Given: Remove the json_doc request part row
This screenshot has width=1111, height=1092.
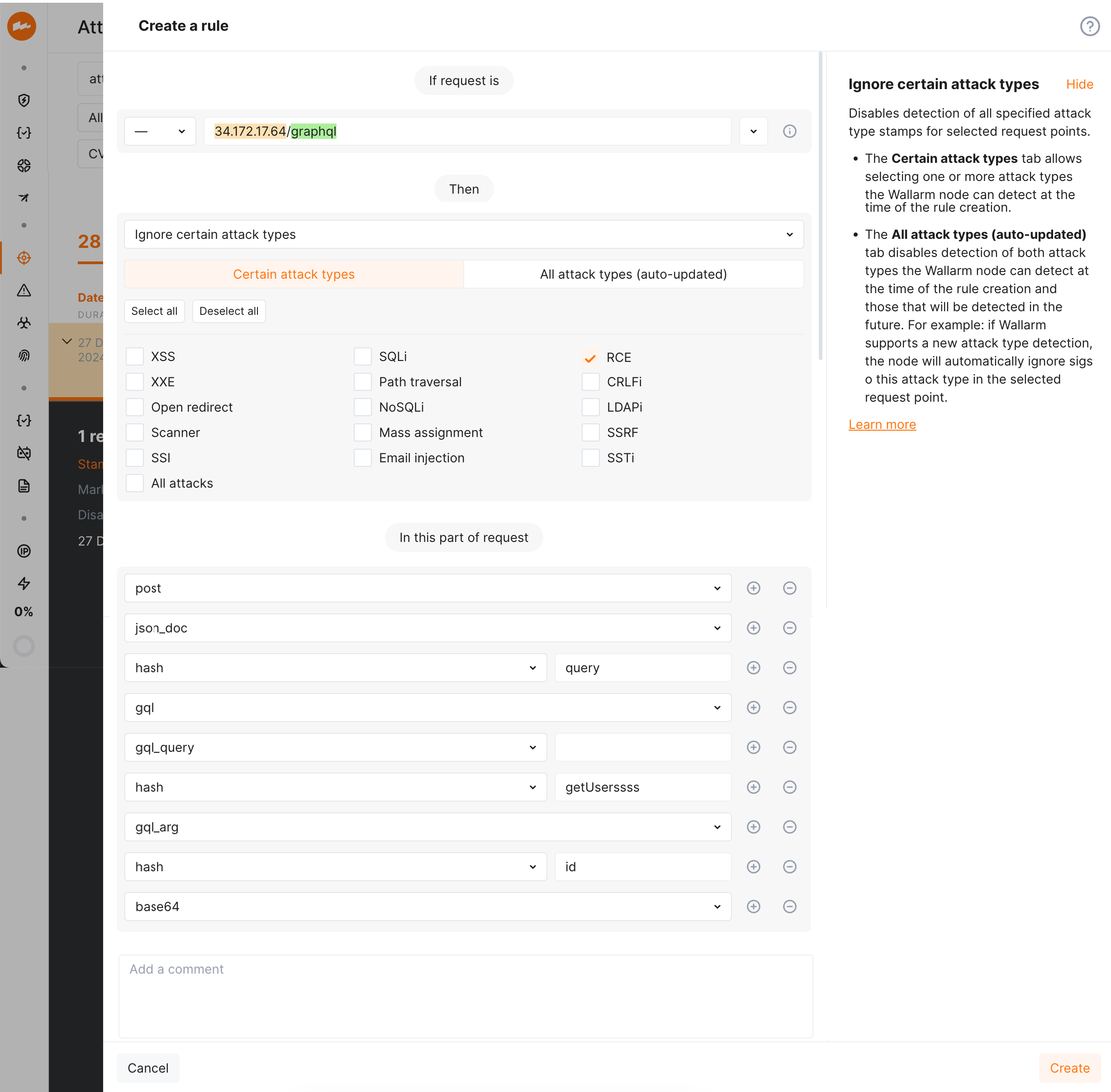Looking at the screenshot, I should 789,628.
